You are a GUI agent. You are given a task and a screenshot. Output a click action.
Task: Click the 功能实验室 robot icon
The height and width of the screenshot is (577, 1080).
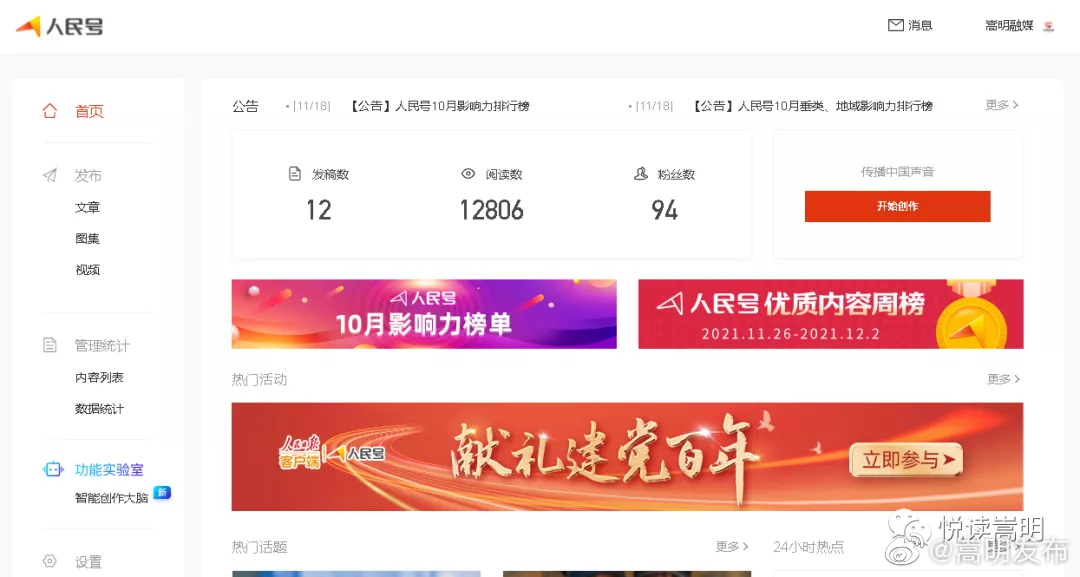pyautogui.click(x=53, y=470)
